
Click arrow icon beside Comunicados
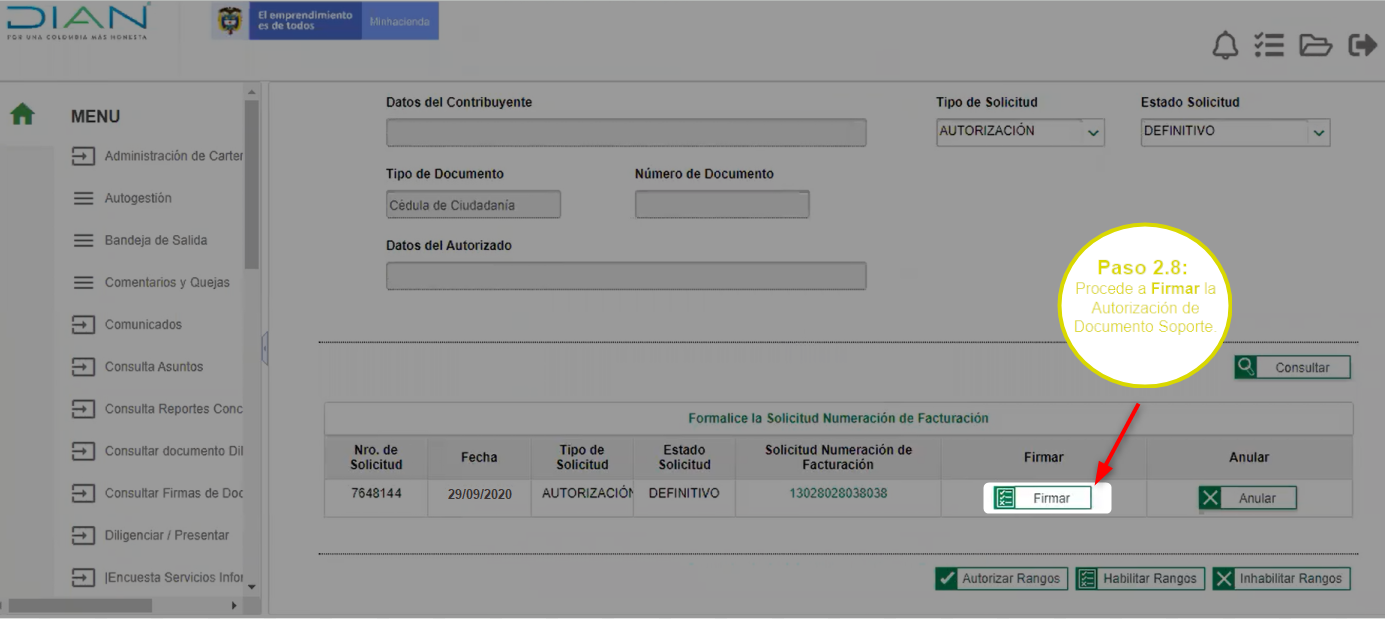[83, 325]
